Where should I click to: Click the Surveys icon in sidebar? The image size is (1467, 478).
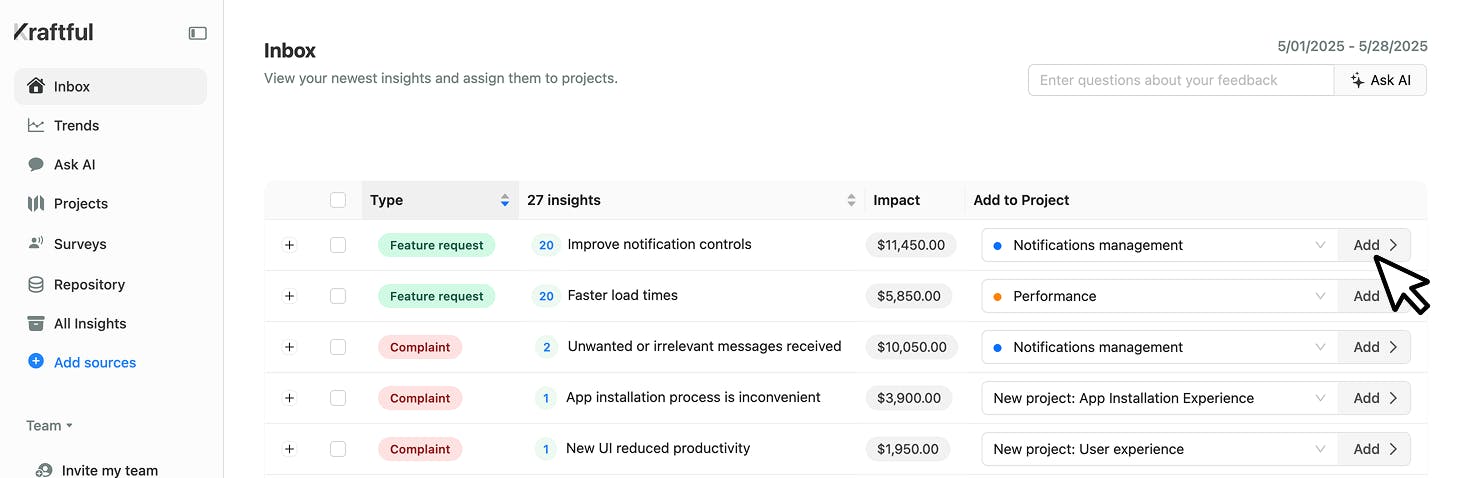(x=36, y=243)
